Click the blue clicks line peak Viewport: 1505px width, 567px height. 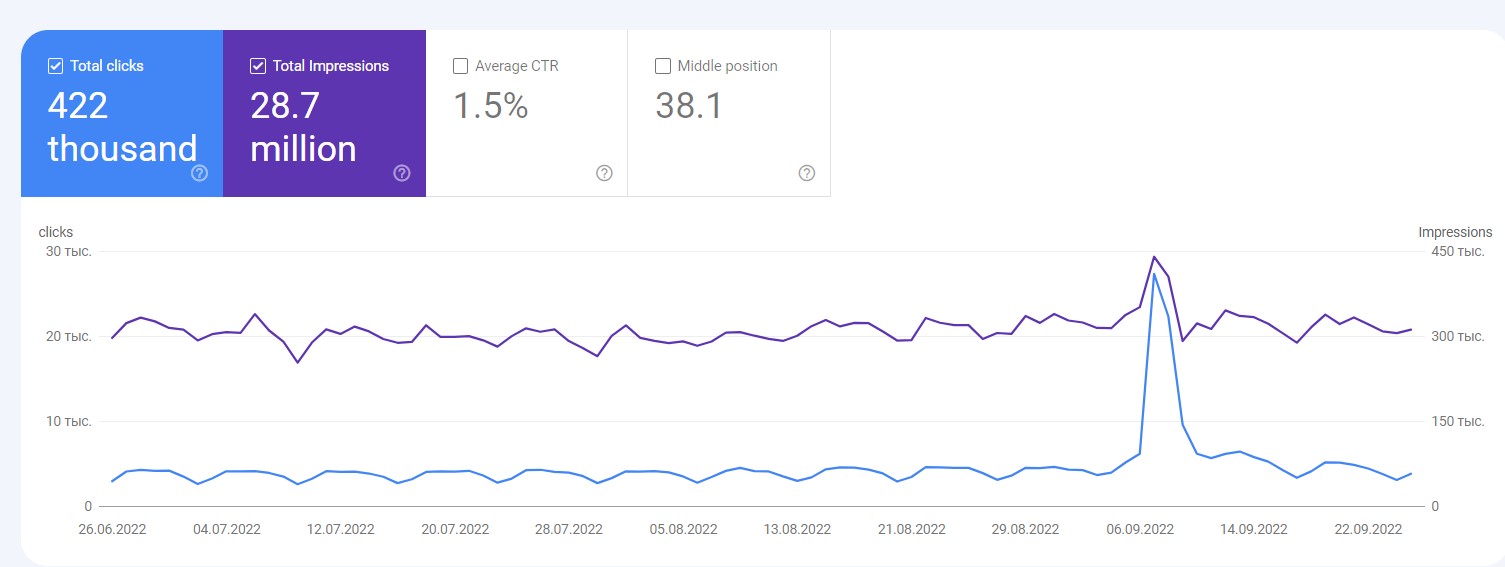[x=1154, y=274]
